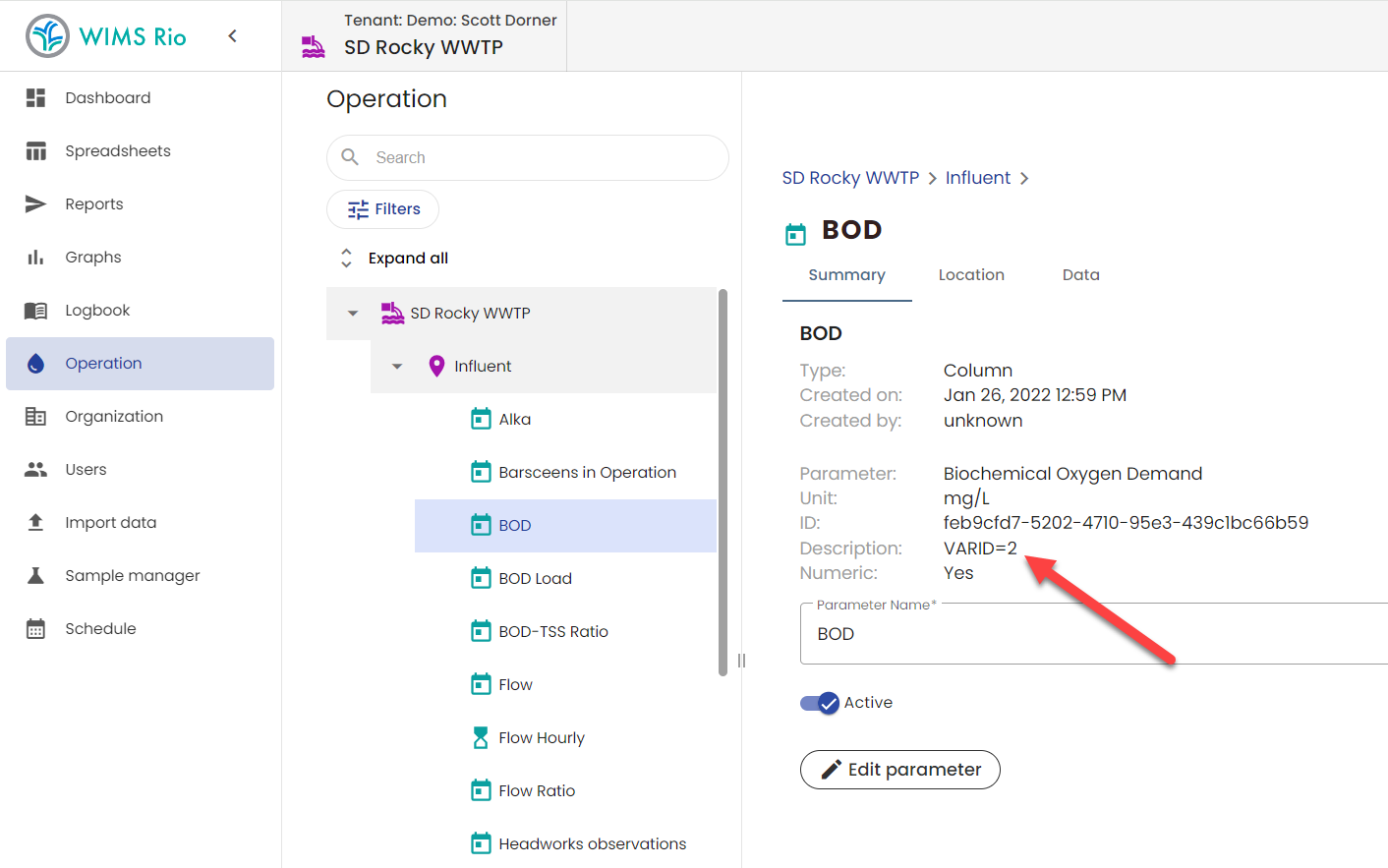Open the Filters button
Image resolution: width=1388 pixels, height=868 pixels.
(383, 209)
